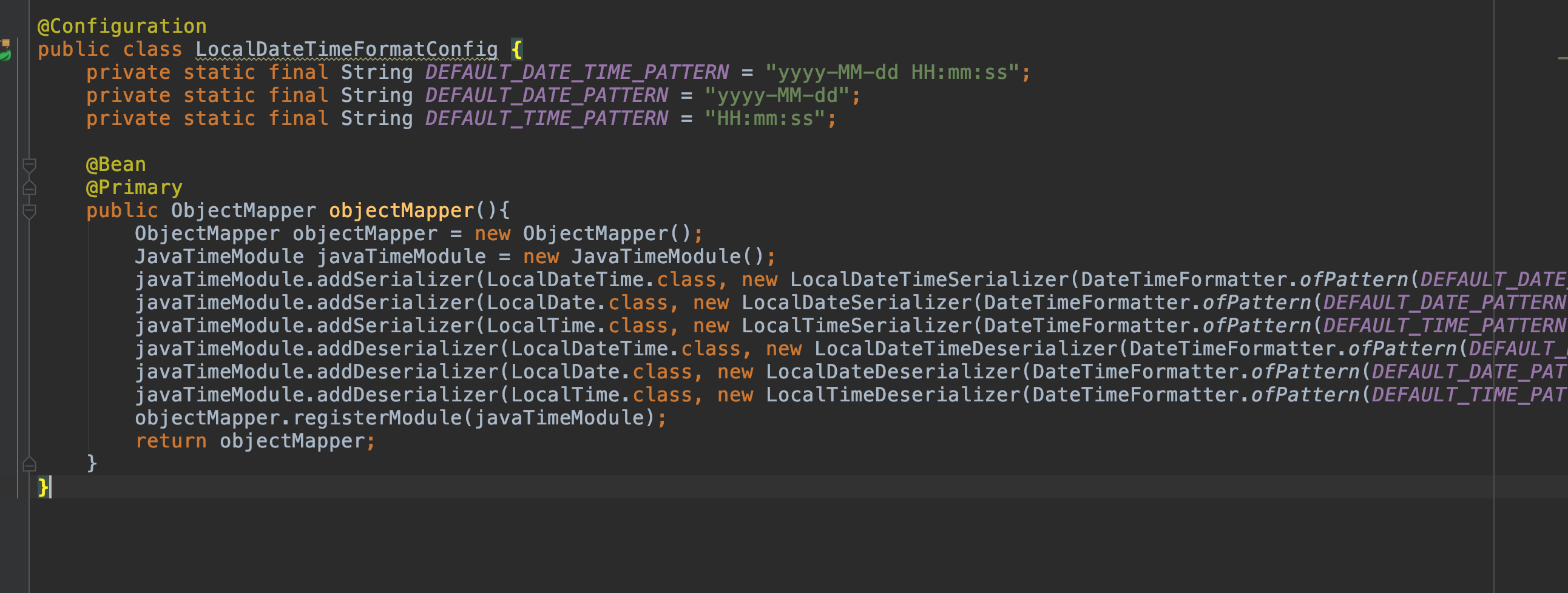
Task: Click DEFAULT_DATE_PATTERN in its declaration line
Action: (546, 95)
